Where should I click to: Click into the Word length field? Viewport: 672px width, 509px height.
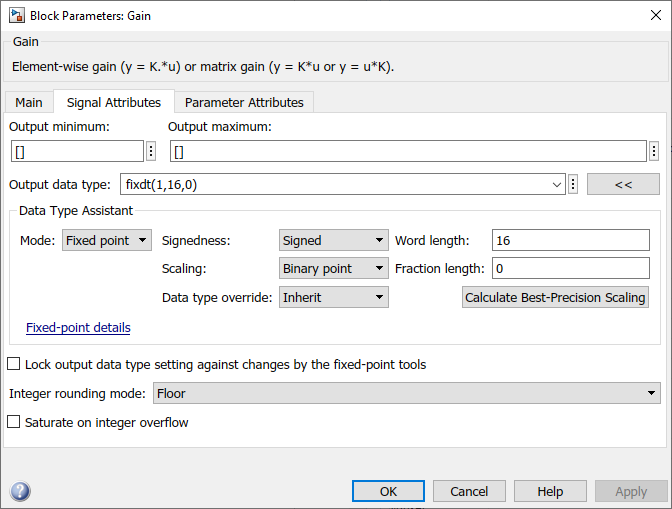click(570, 240)
